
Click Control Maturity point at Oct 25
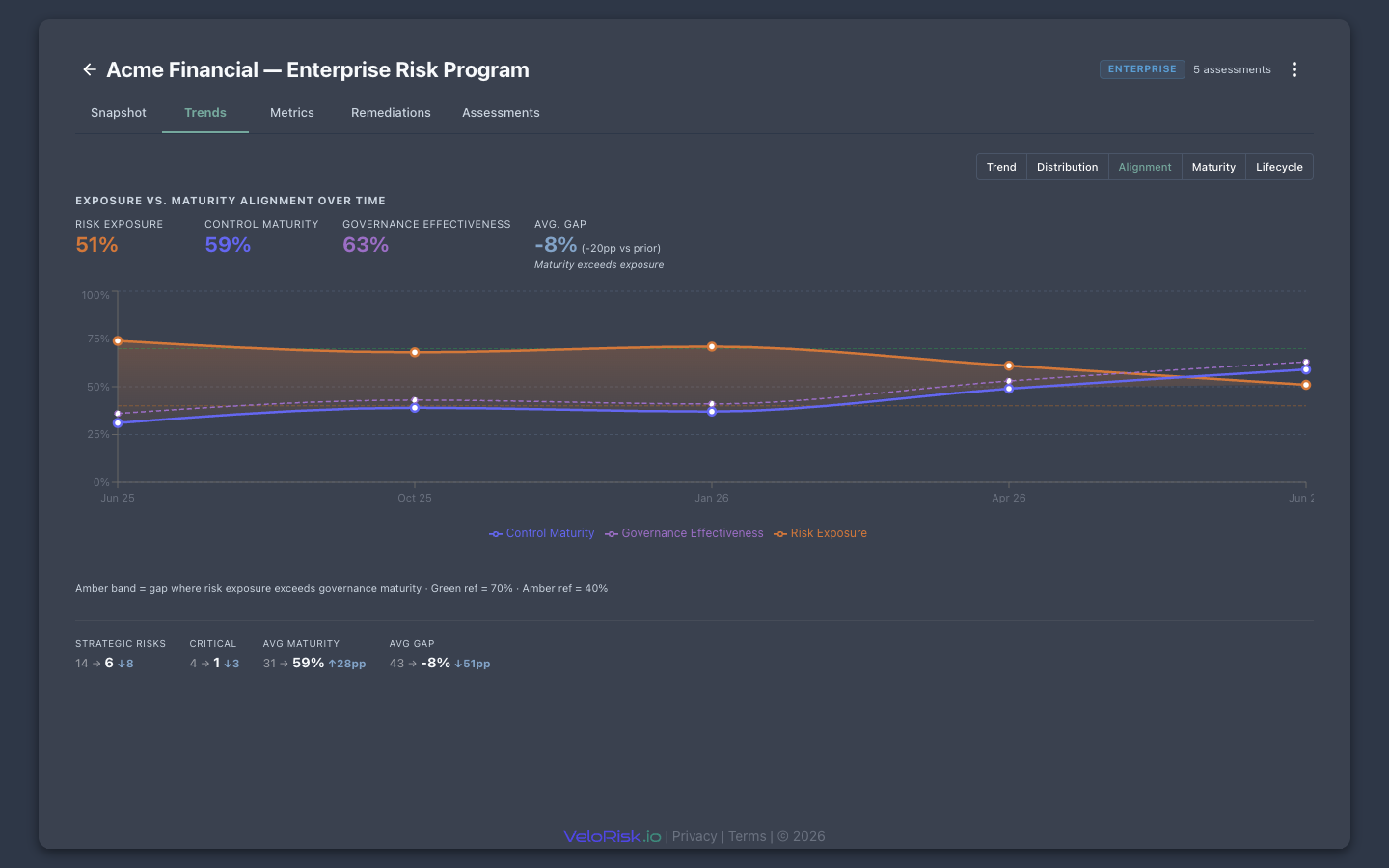tap(415, 408)
